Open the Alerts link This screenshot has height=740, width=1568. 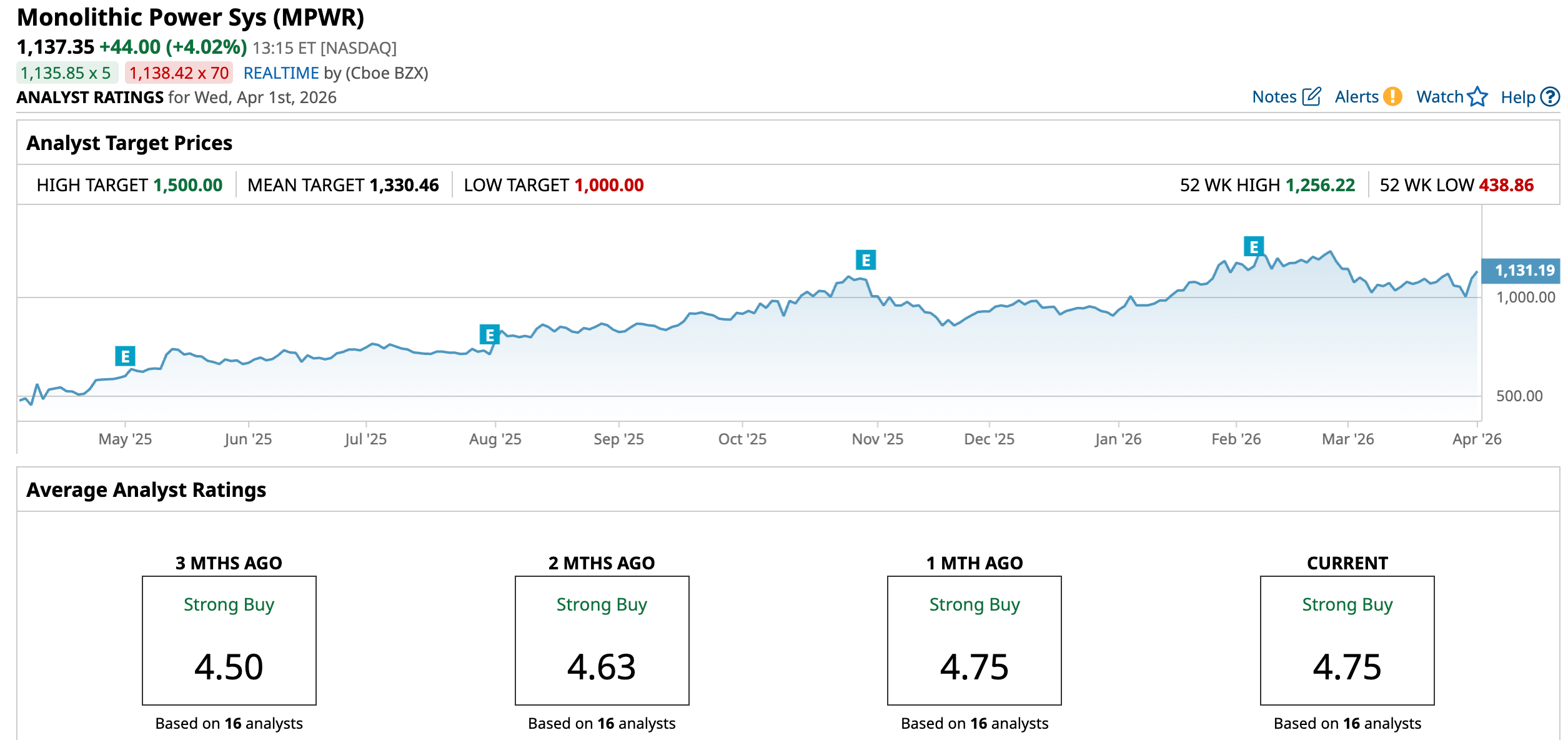(x=1356, y=97)
